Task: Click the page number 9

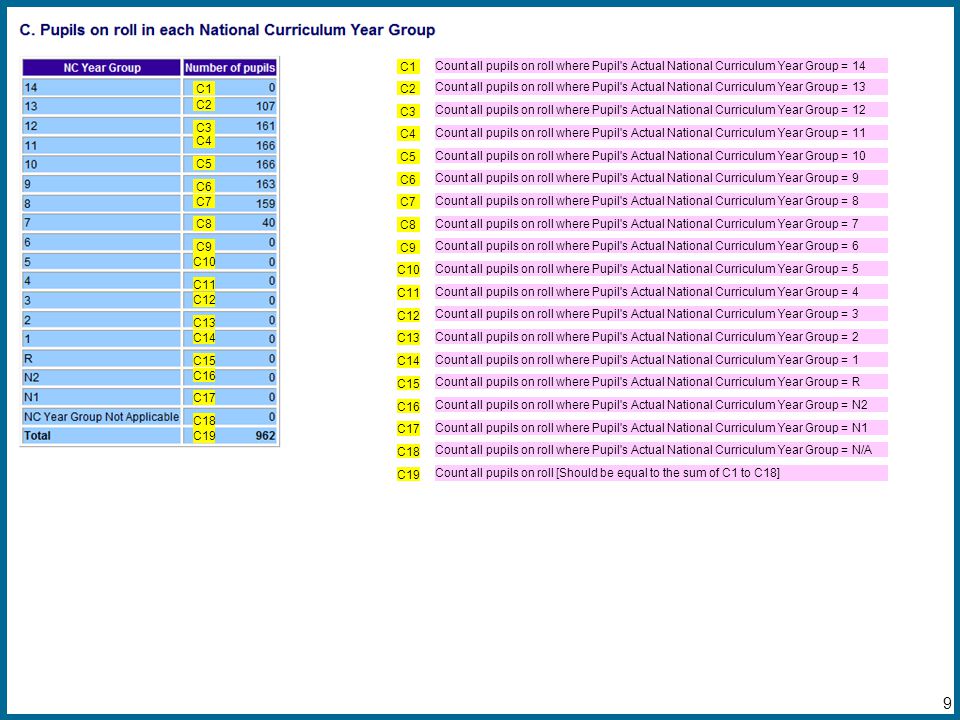Action: (947, 703)
